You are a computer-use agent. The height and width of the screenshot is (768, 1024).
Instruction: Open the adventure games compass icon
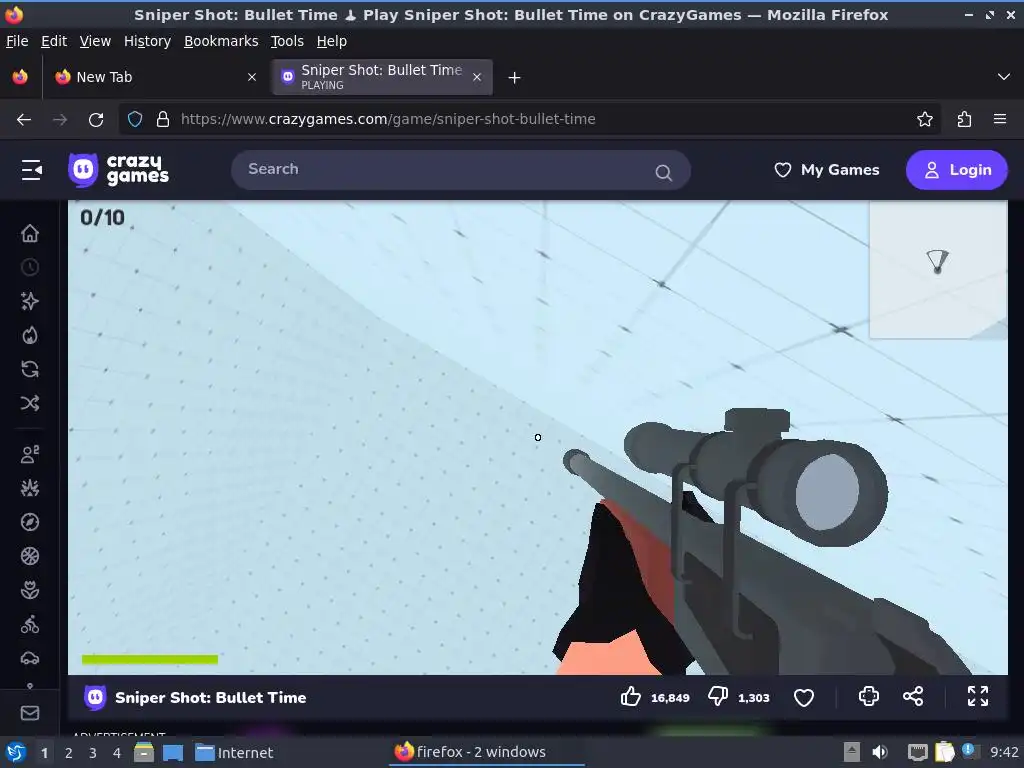coord(30,522)
